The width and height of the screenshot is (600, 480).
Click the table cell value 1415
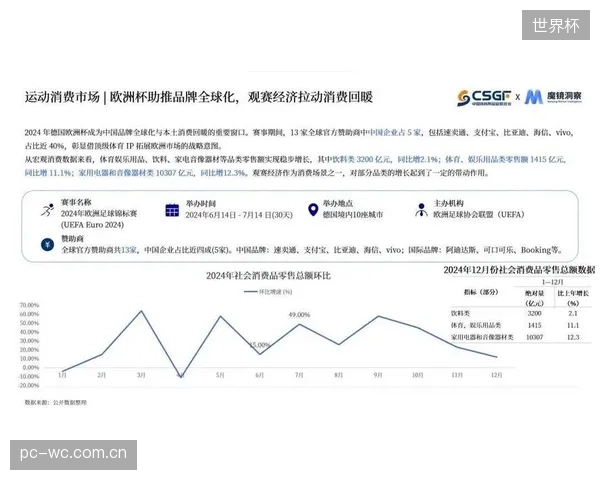click(x=534, y=325)
